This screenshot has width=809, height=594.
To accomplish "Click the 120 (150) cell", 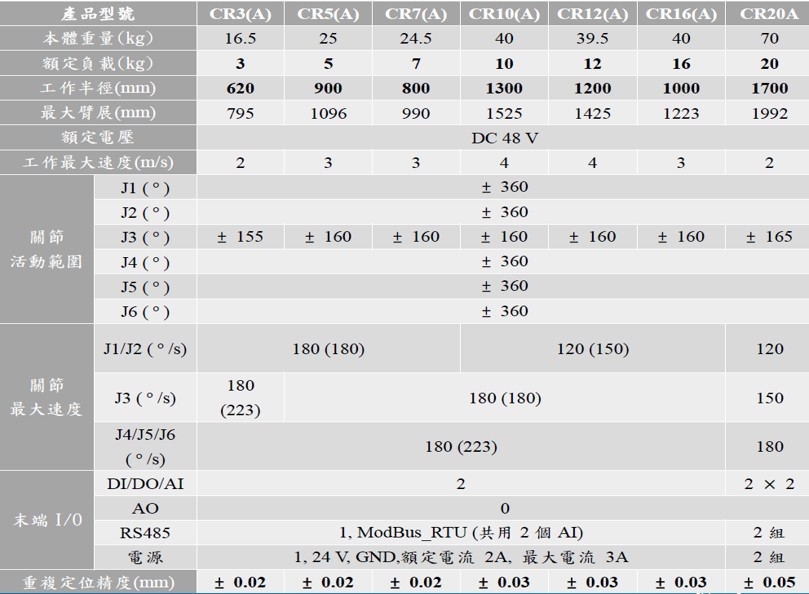I will click(x=593, y=348).
